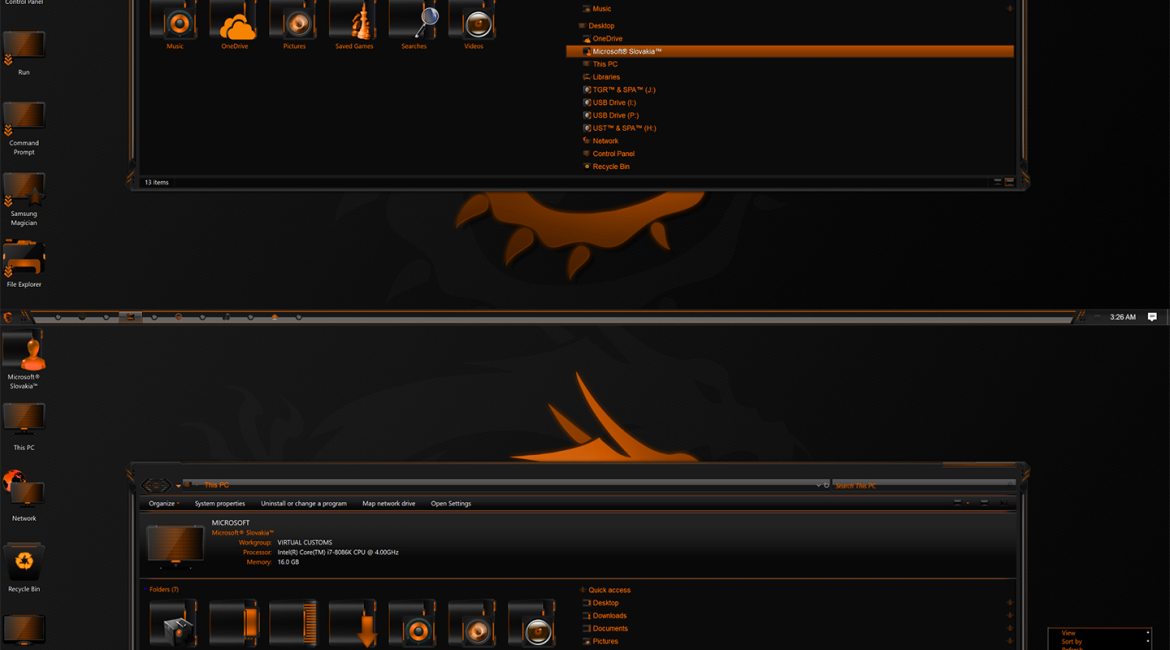Collapse the Folders (7) group
The height and width of the screenshot is (650, 1170).
163,590
